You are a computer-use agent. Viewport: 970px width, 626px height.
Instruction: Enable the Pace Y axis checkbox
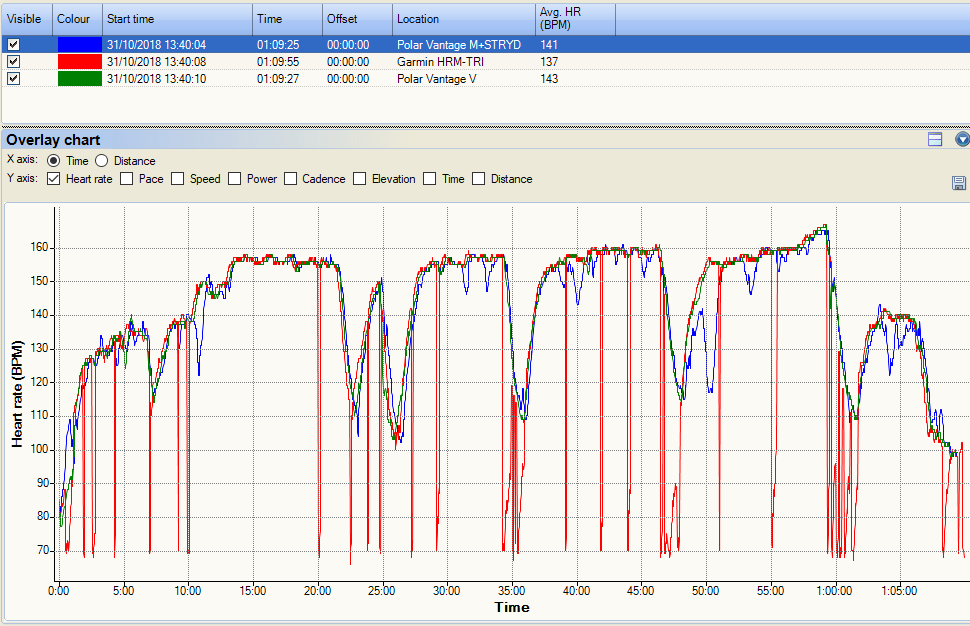point(127,179)
